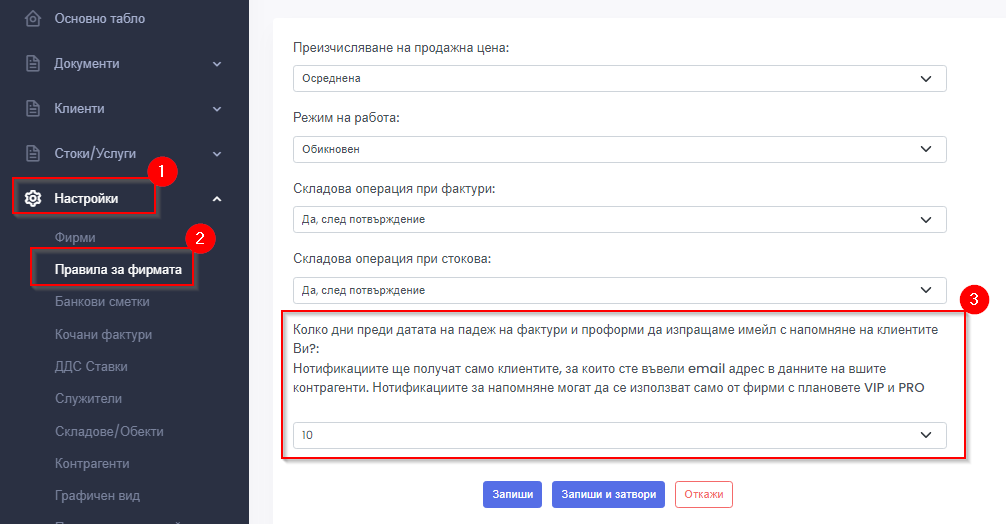Expand the Клиенти menu chevron

point(217,108)
